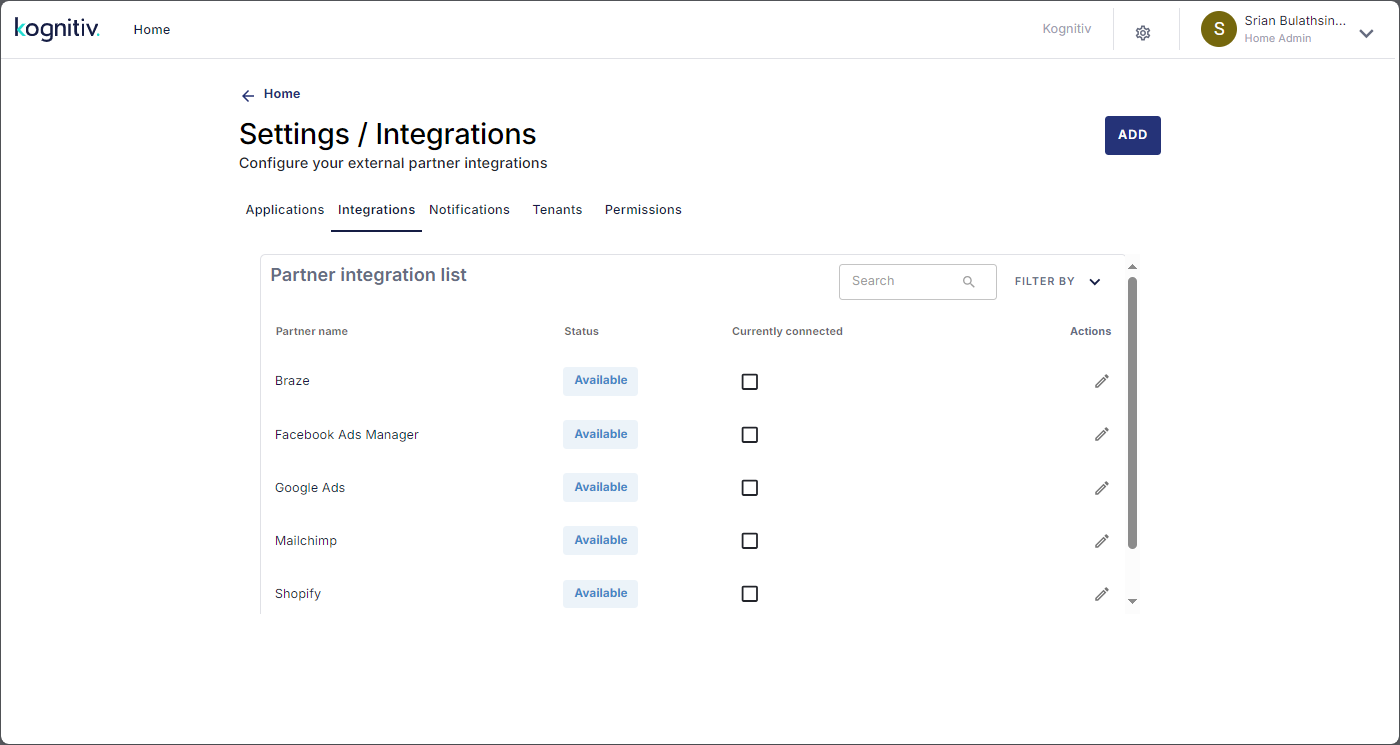Select the Shopify partner name
This screenshot has height=745, width=1400.
298,594
